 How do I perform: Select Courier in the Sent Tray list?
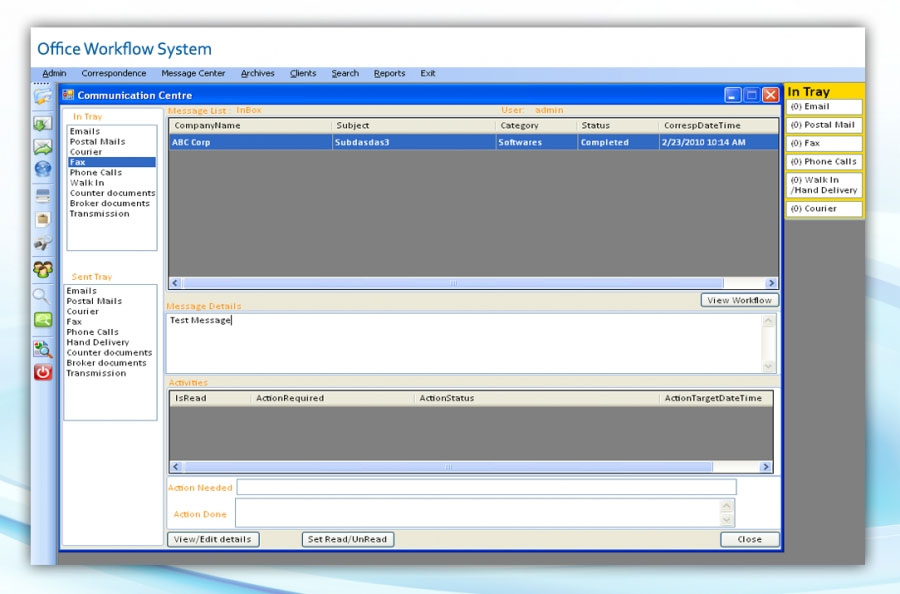83,312
